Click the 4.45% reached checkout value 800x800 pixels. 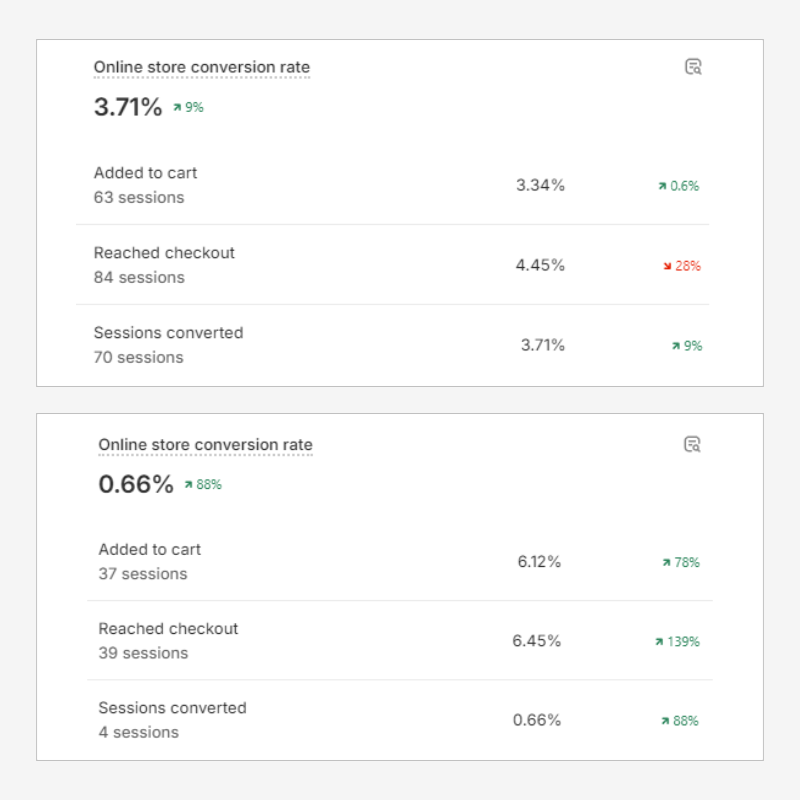tap(540, 265)
